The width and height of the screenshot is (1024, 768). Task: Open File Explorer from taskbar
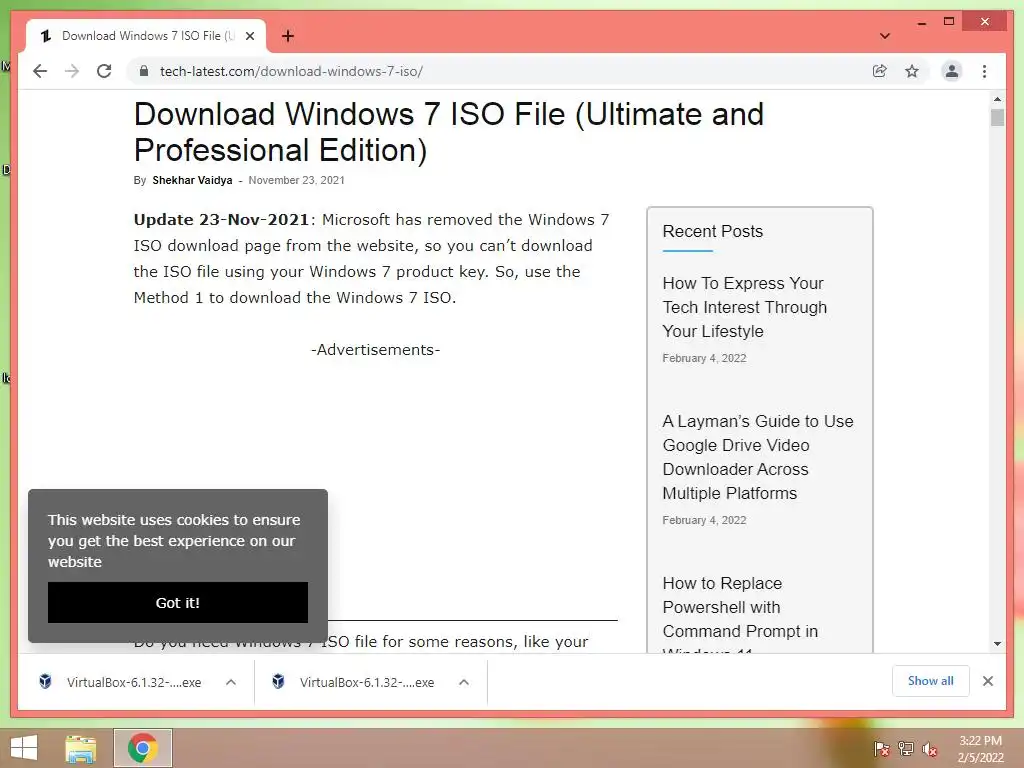[81, 748]
